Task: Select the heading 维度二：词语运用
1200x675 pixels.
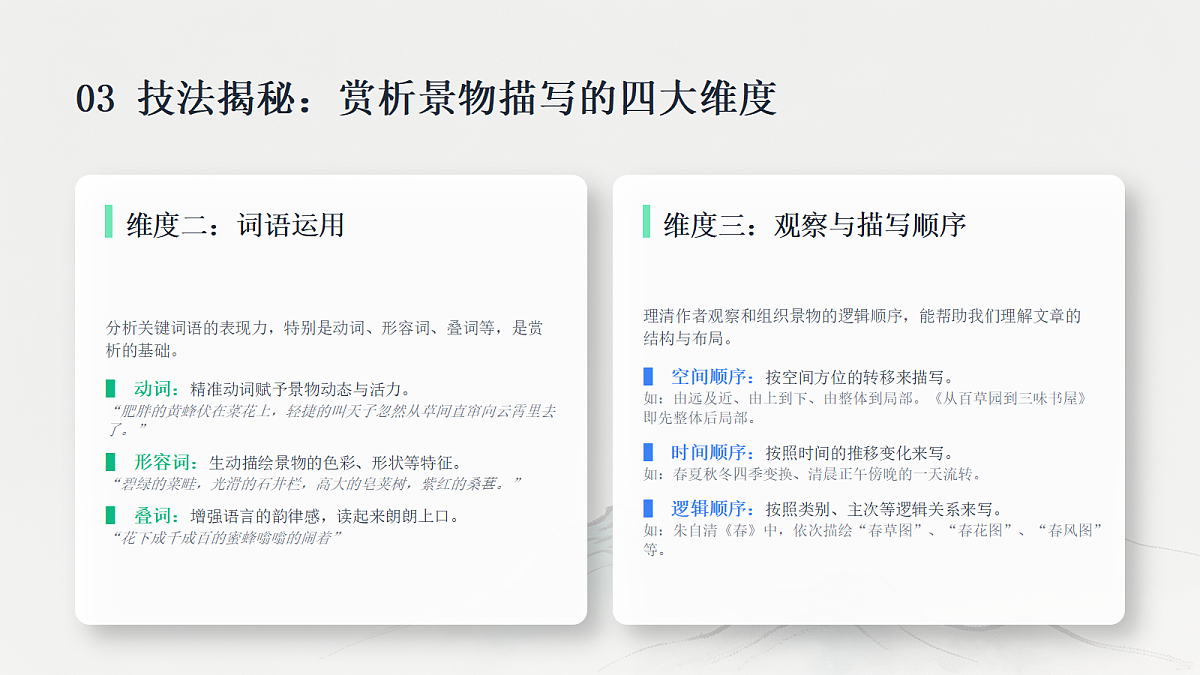Action: [235, 224]
